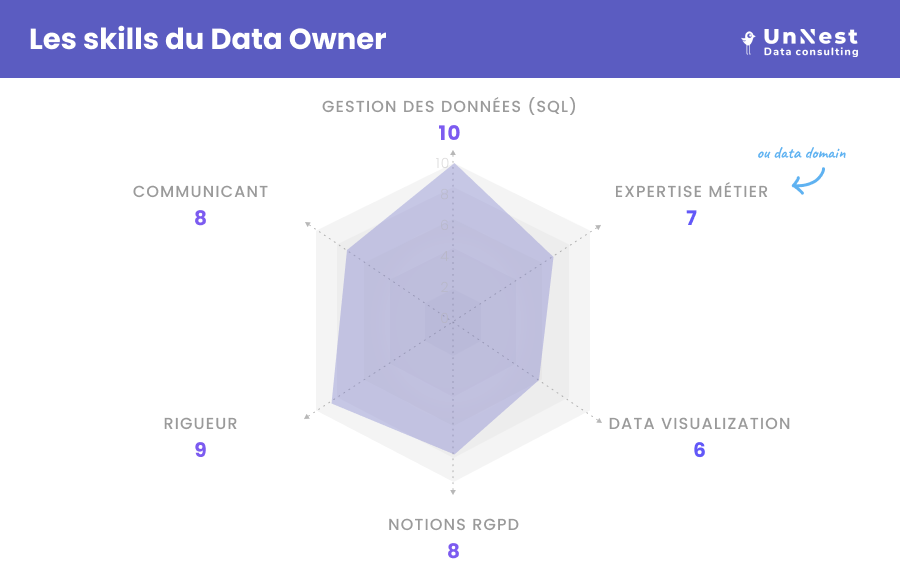Click the score 8 under Notions RGPD
The width and height of the screenshot is (900, 567).
click(x=453, y=551)
